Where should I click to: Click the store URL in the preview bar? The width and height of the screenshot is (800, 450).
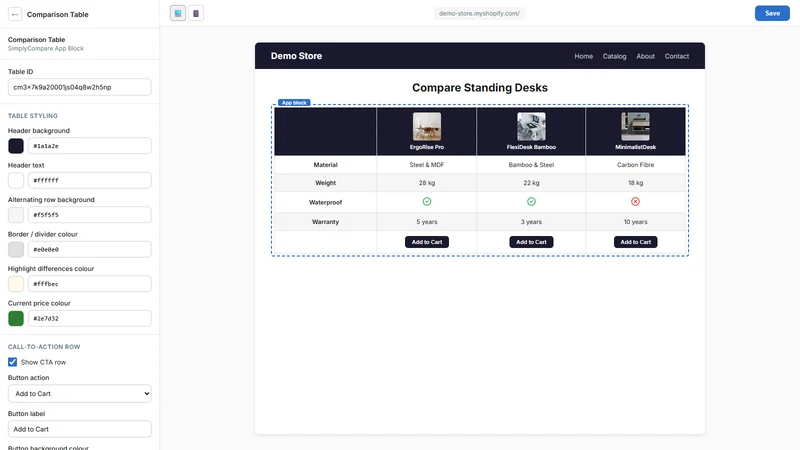point(479,13)
